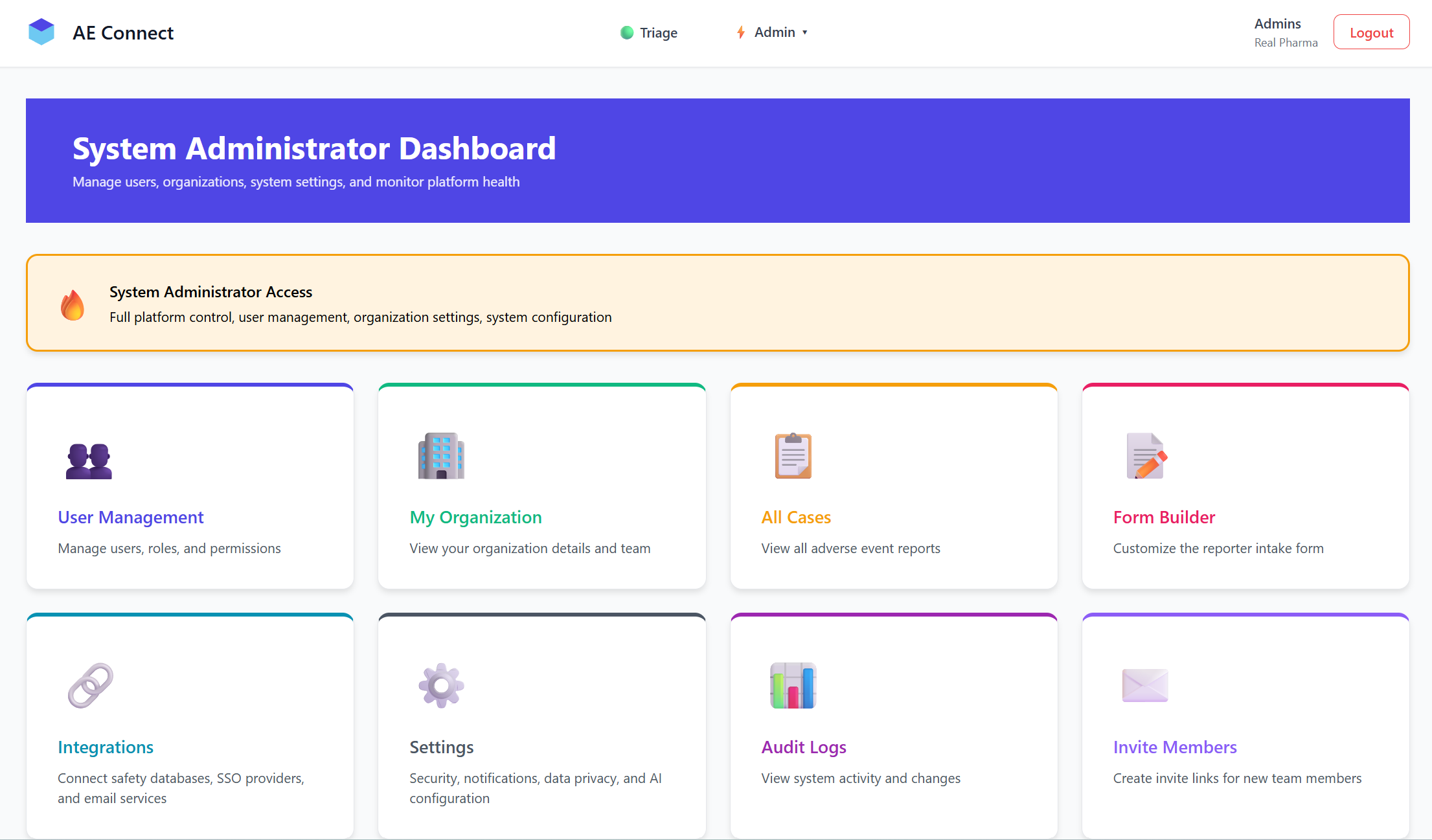Viewport: 1432px width, 840px height.
Task: Click the Settings gear icon
Action: (441, 685)
